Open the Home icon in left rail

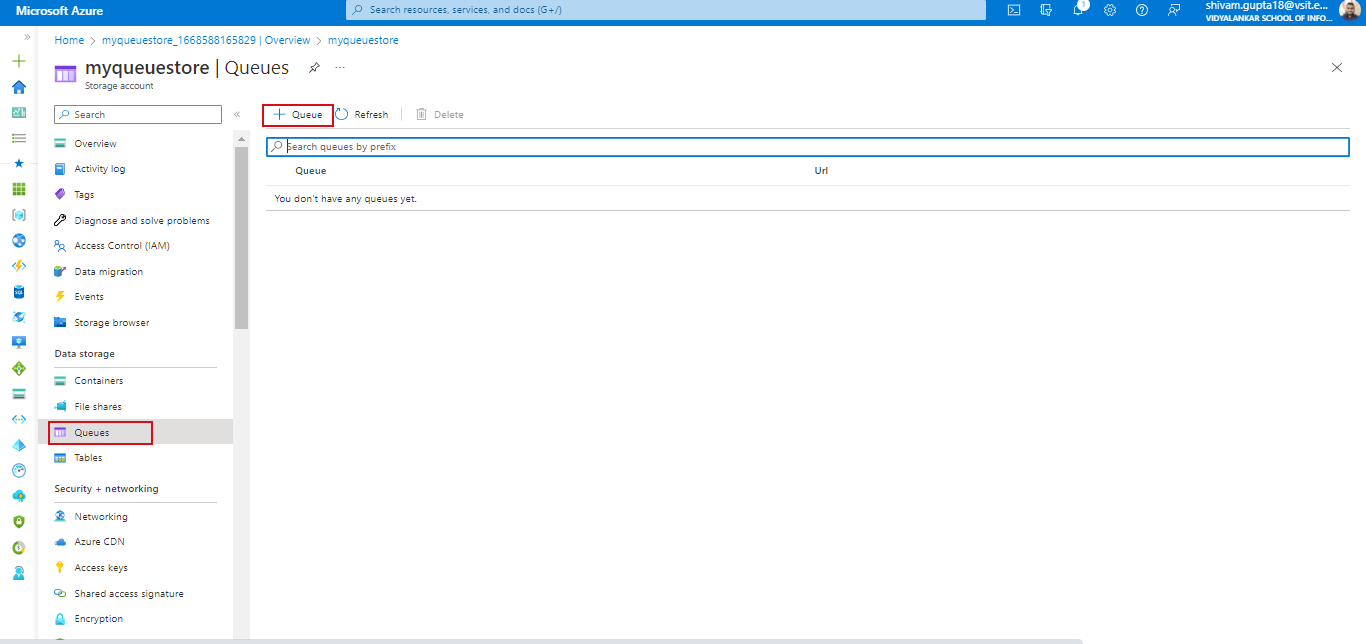point(18,87)
